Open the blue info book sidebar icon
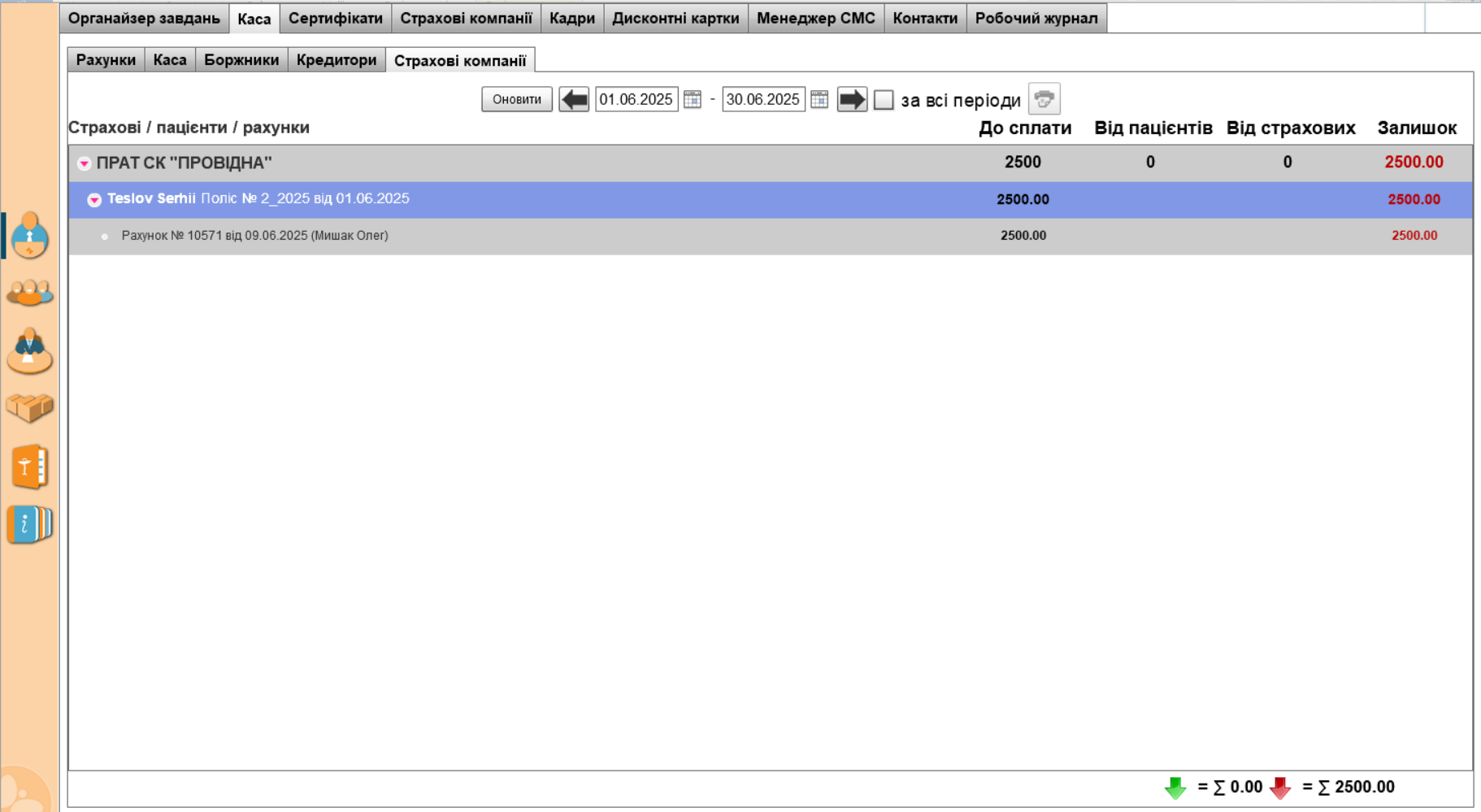 click(x=29, y=524)
